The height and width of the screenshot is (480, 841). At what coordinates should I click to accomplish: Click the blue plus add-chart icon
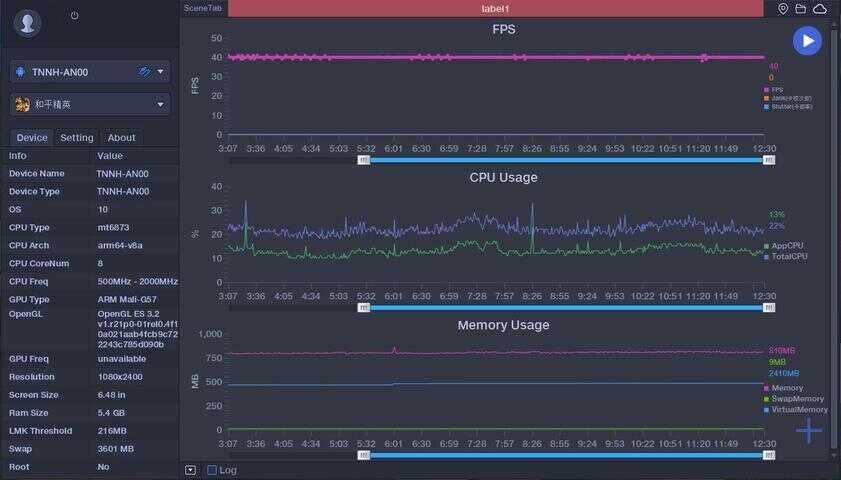(808, 431)
